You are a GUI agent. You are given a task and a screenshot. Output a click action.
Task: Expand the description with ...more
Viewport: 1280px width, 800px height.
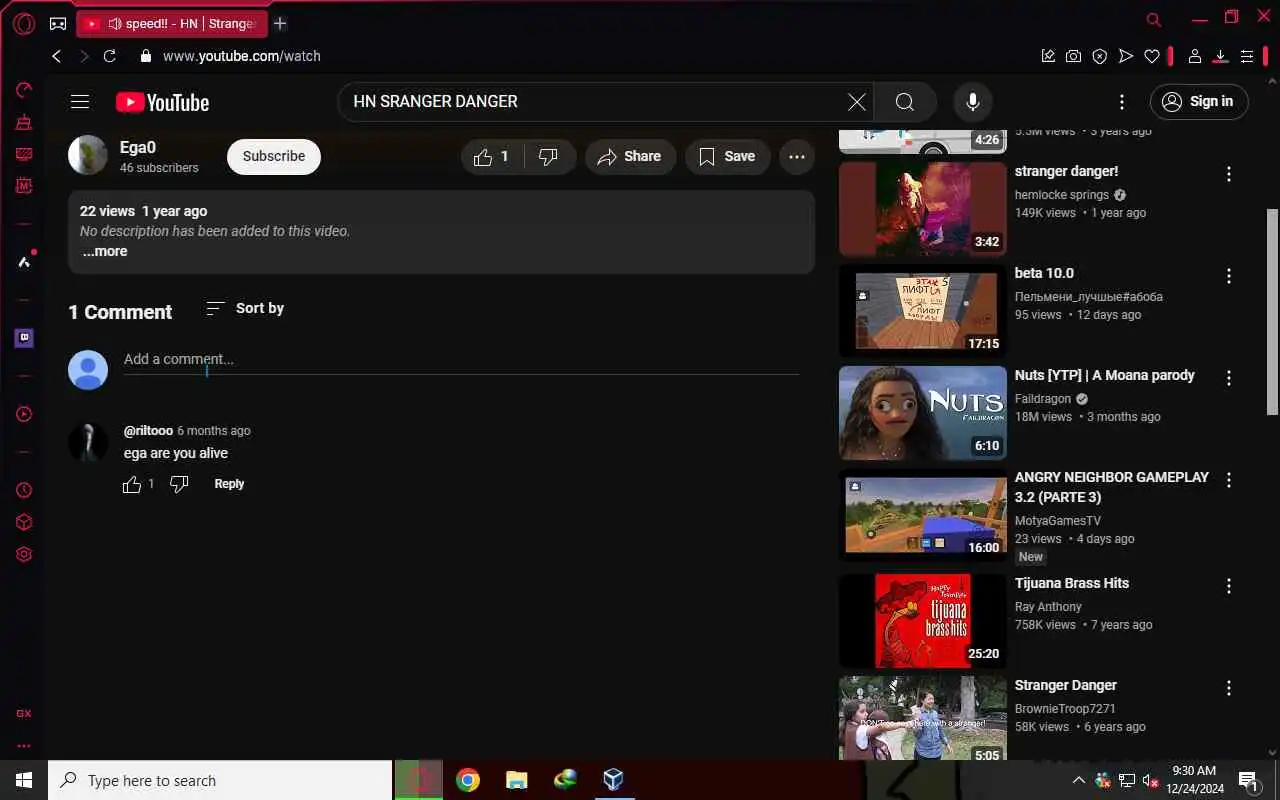point(105,252)
